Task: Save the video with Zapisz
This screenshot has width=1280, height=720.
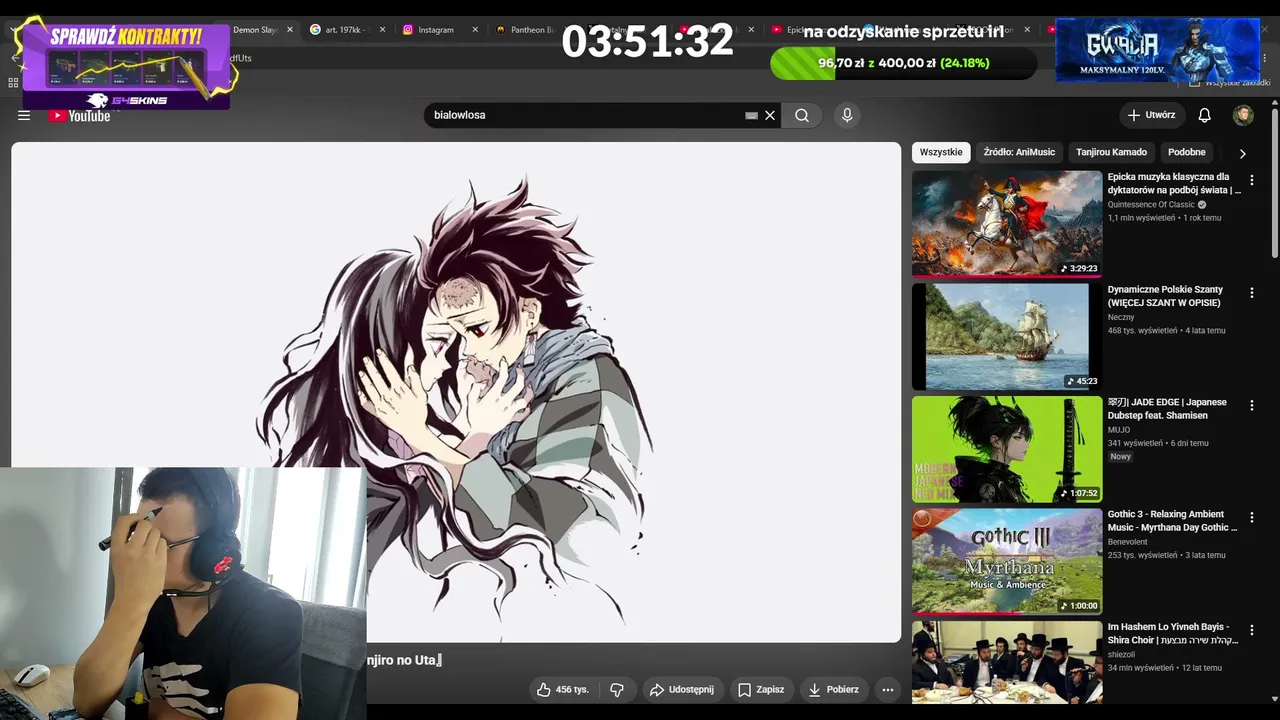Action: coord(762,689)
